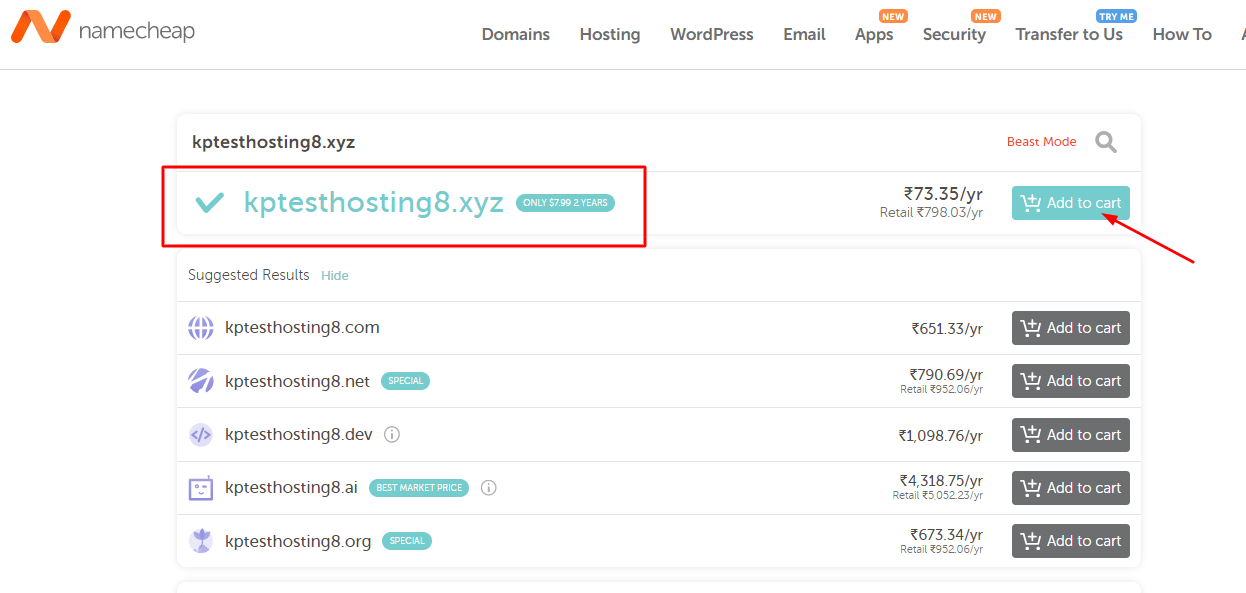Click the robot face icon for .ai domain
The width and height of the screenshot is (1246, 593).
(x=201, y=488)
